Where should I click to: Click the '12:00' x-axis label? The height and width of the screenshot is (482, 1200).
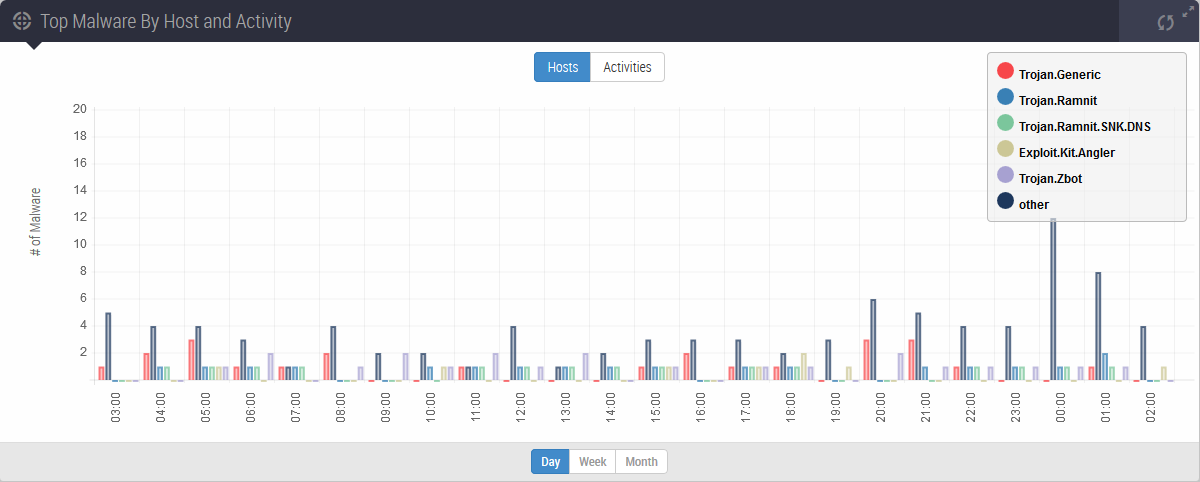tap(521, 408)
